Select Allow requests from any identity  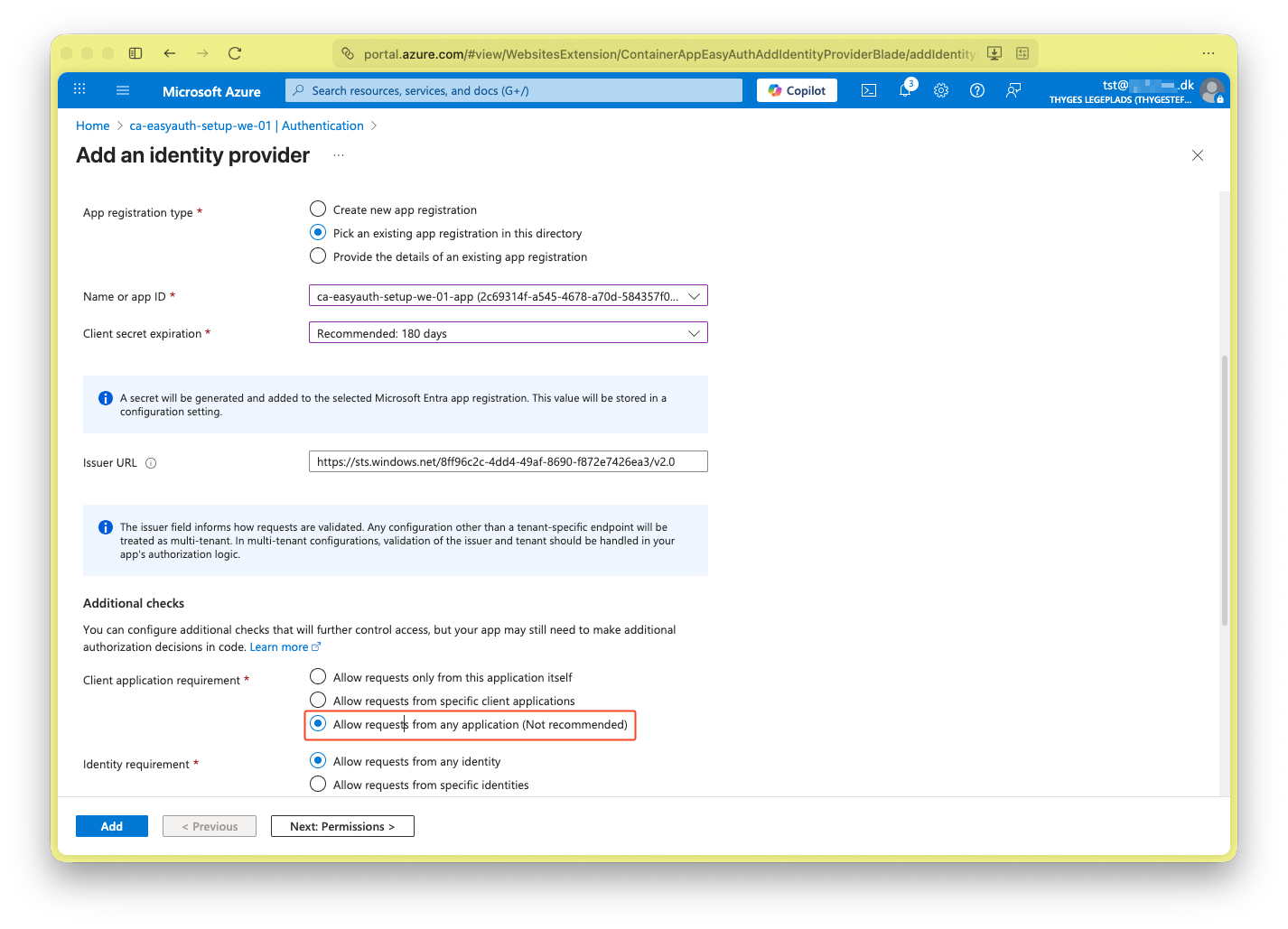318,760
